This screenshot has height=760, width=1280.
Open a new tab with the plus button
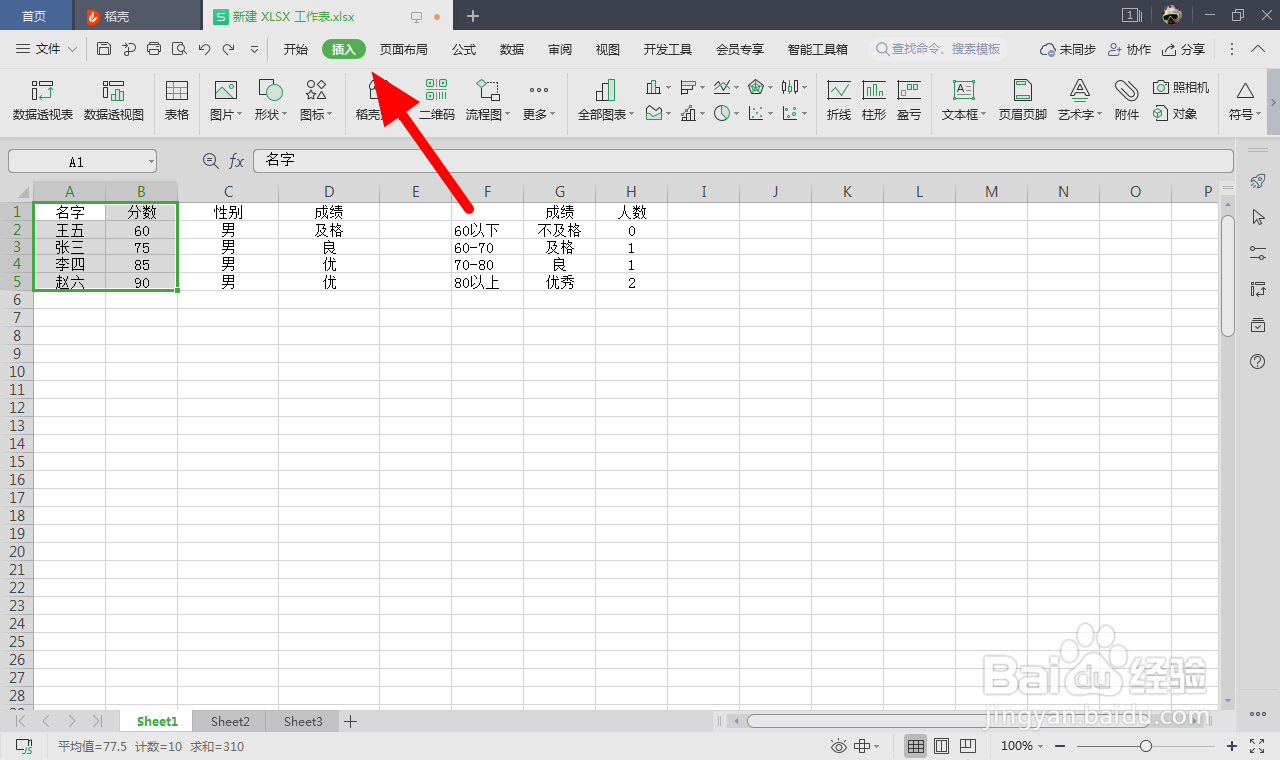473,16
